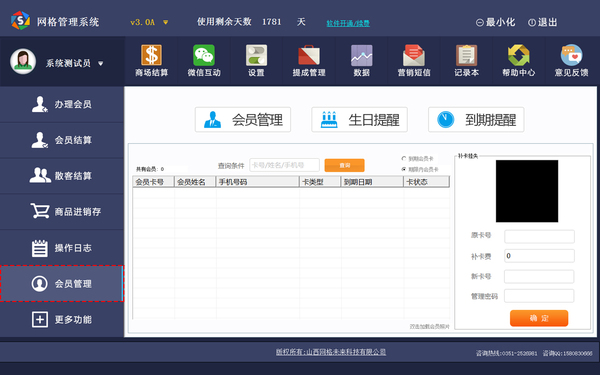Open 数据 chart icon
Viewport: 600px width, 375px height.
pyautogui.click(x=362, y=55)
